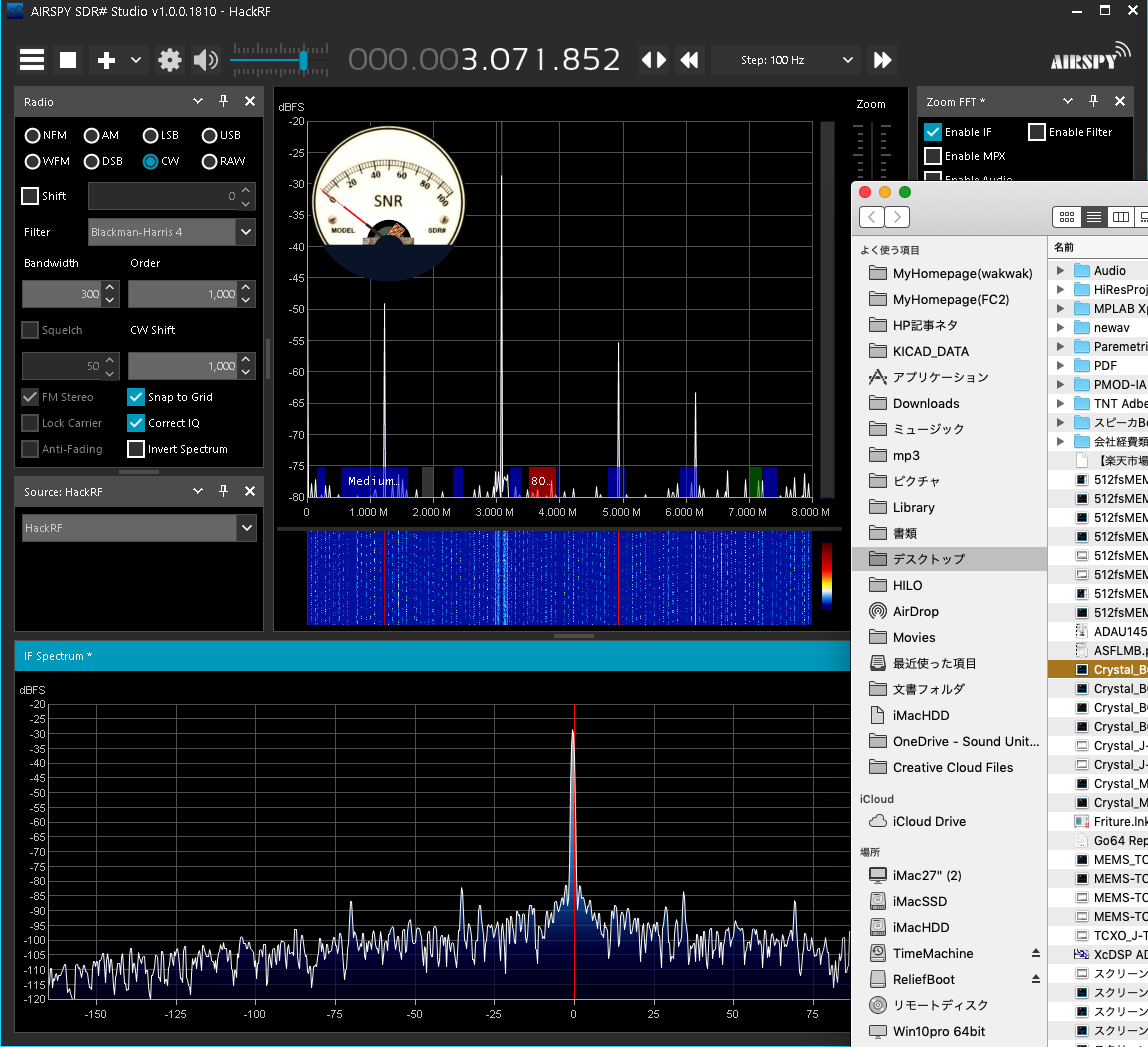Close the Source: HackRF panel
The width and height of the screenshot is (1148, 1047).
(250, 491)
